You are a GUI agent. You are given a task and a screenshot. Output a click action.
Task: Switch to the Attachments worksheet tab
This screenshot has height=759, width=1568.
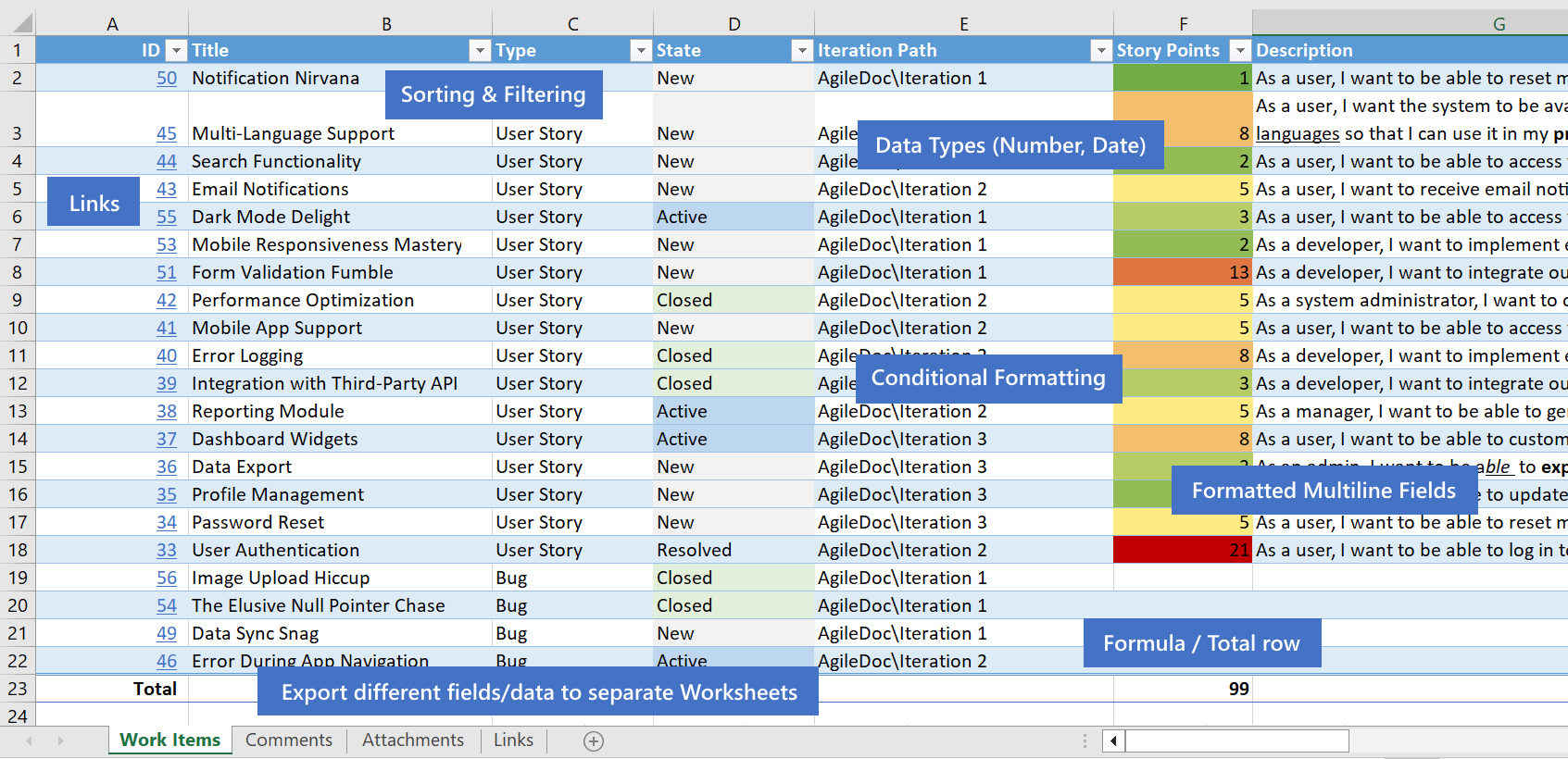[x=412, y=740]
